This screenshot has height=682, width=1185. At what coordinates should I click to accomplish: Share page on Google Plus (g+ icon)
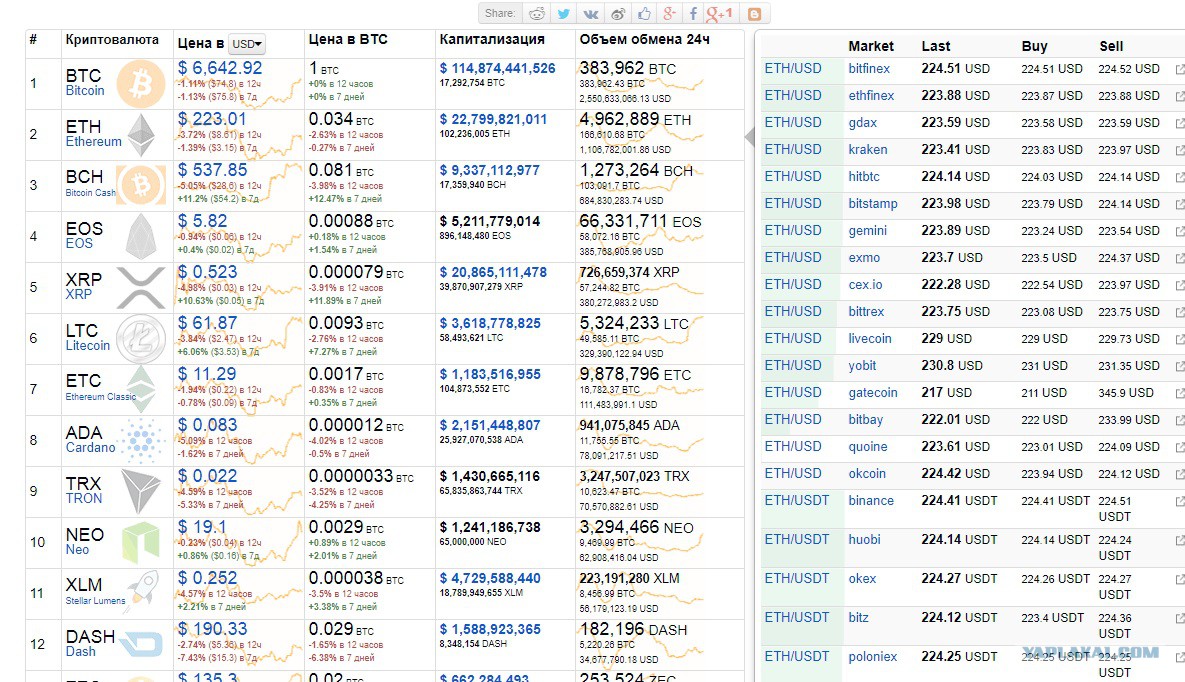[669, 14]
